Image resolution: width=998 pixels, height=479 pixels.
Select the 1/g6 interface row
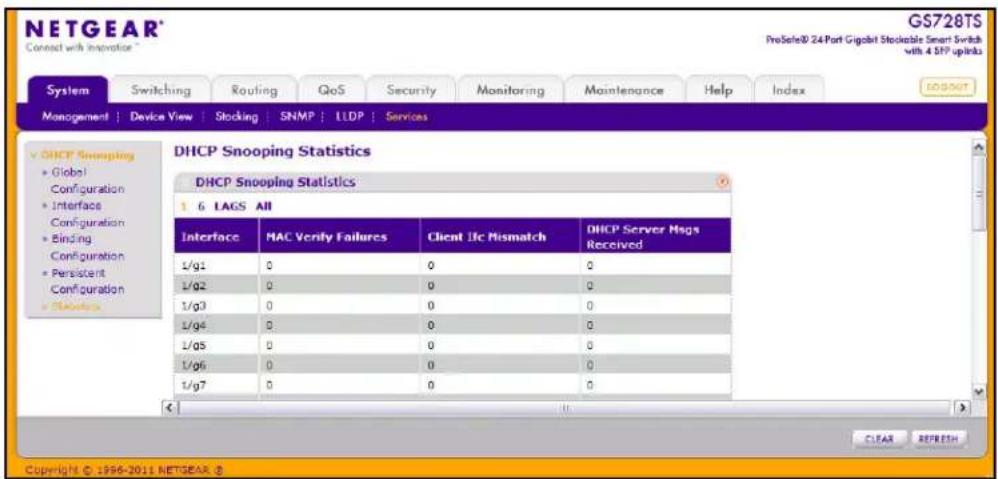[453, 364]
